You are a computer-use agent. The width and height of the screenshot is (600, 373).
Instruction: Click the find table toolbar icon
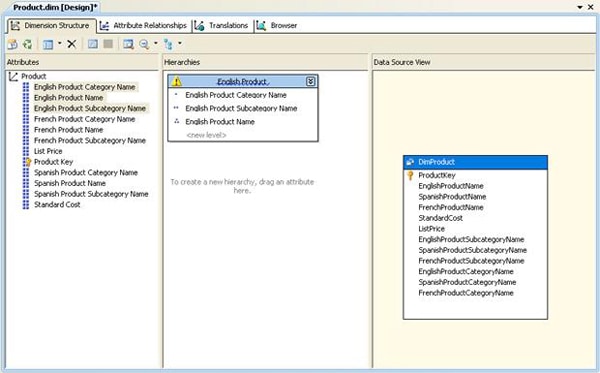click(128, 44)
